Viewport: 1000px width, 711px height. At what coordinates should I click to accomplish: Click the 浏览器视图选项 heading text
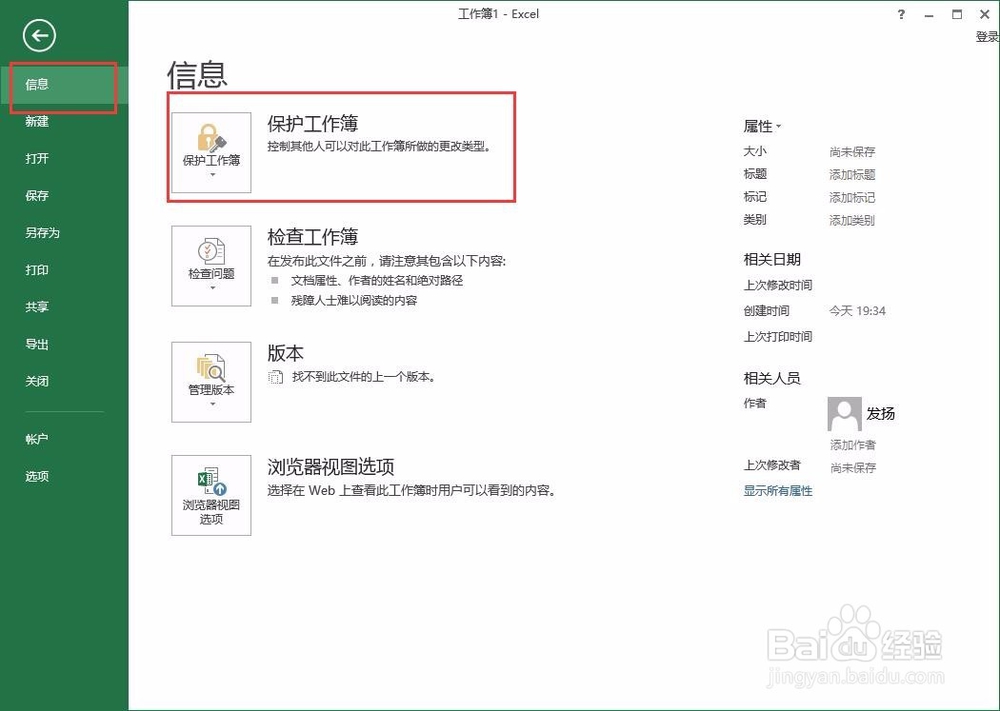tap(330, 467)
